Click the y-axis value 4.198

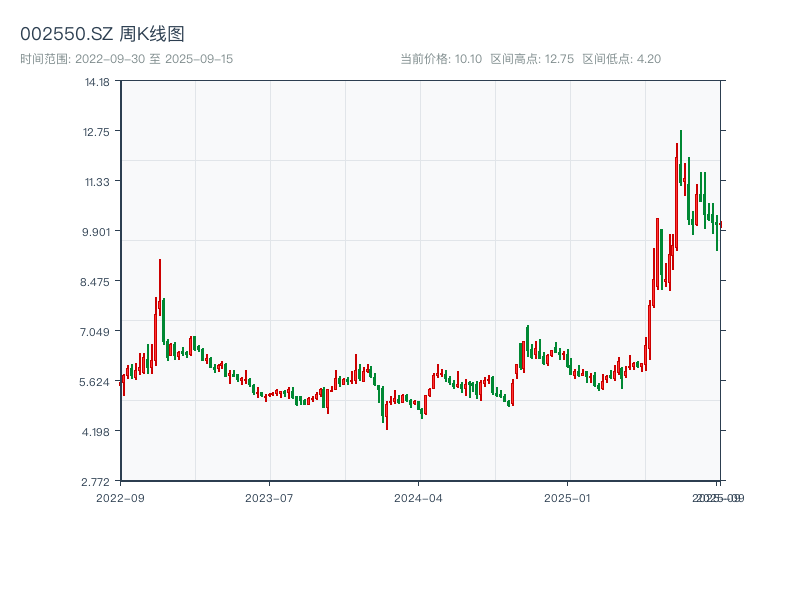click(95, 432)
